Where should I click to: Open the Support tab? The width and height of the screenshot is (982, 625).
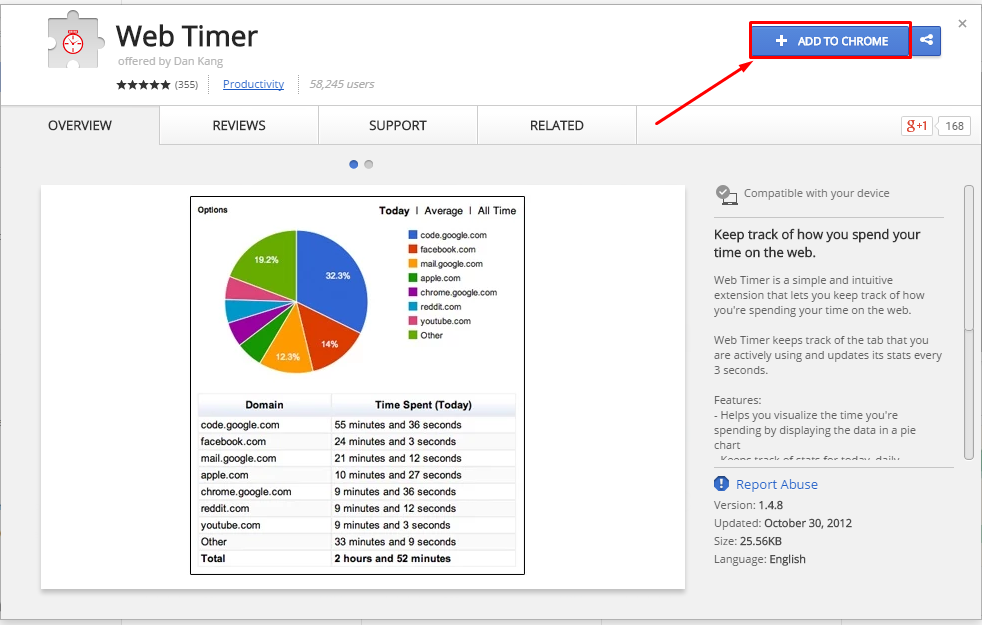(x=398, y=125)
